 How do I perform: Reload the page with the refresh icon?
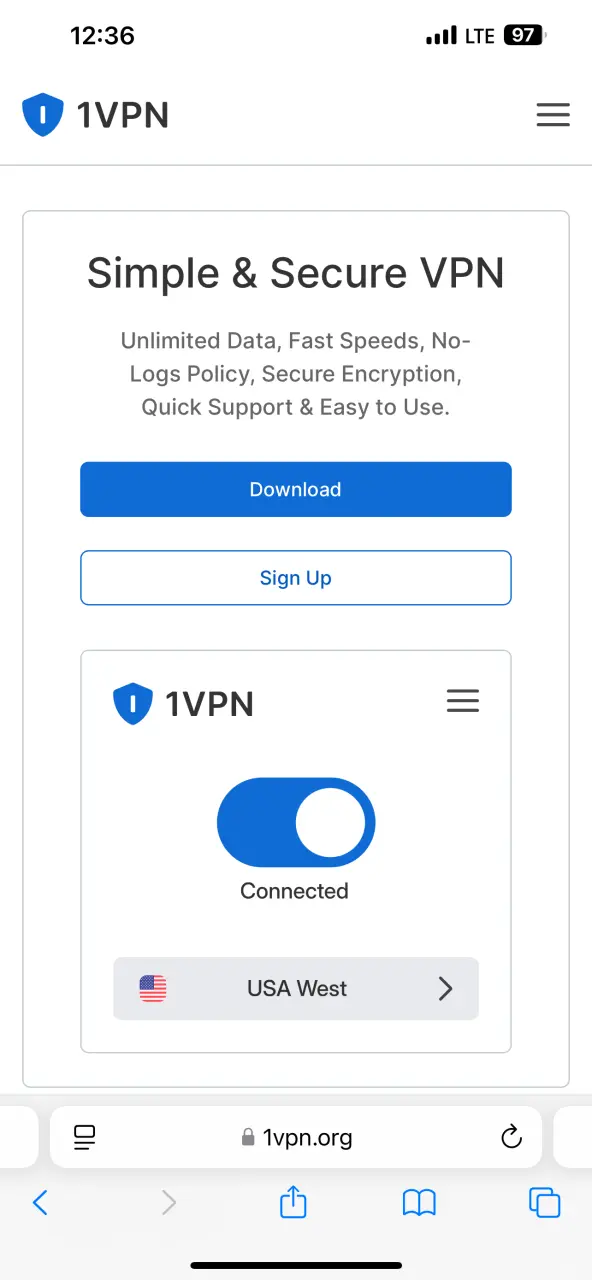pos(511,1137)
